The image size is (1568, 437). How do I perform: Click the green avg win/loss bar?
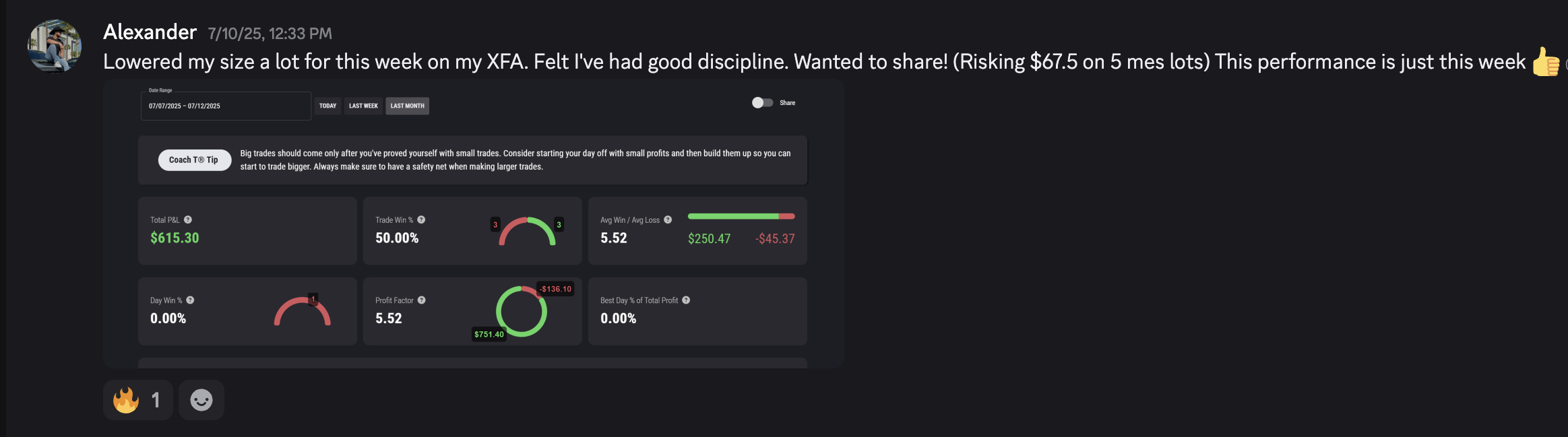pos(733,216)
